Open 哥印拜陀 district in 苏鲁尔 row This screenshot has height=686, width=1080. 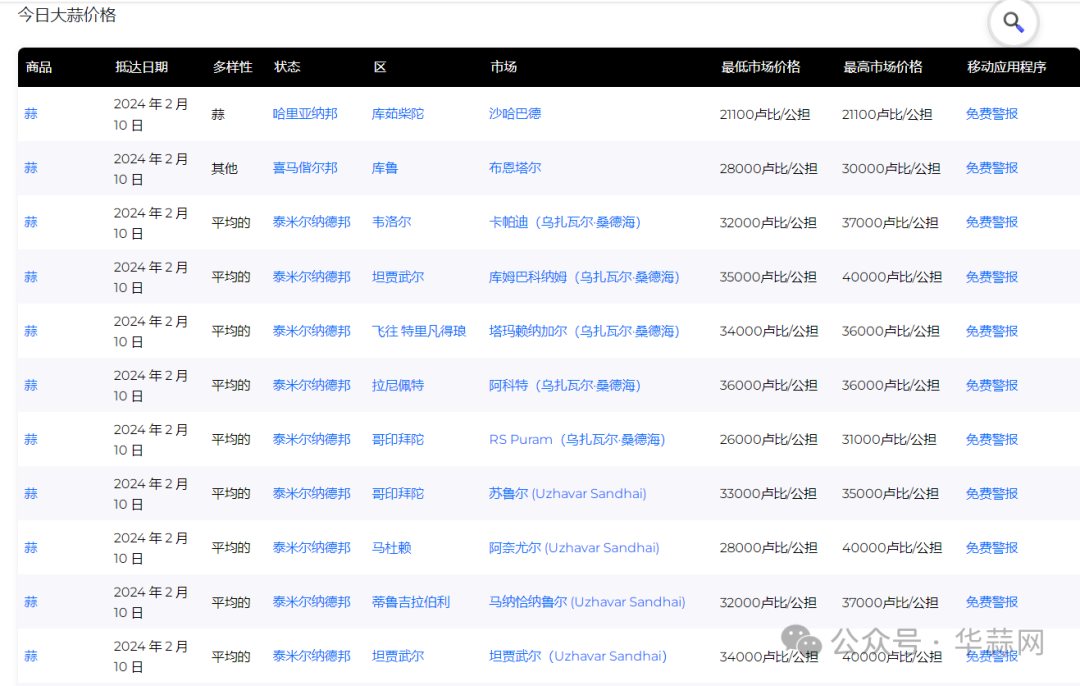pyautogui.click(x=397, y=494)
